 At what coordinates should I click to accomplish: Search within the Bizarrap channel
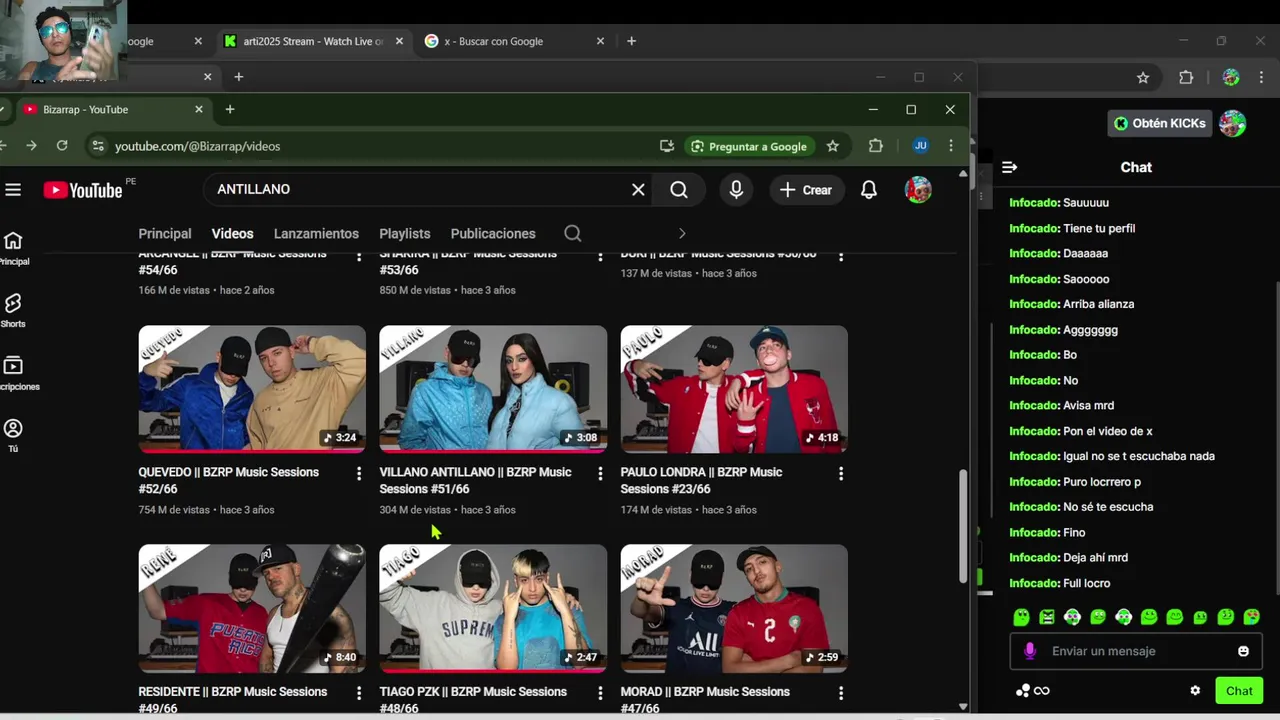click(572, 233)
